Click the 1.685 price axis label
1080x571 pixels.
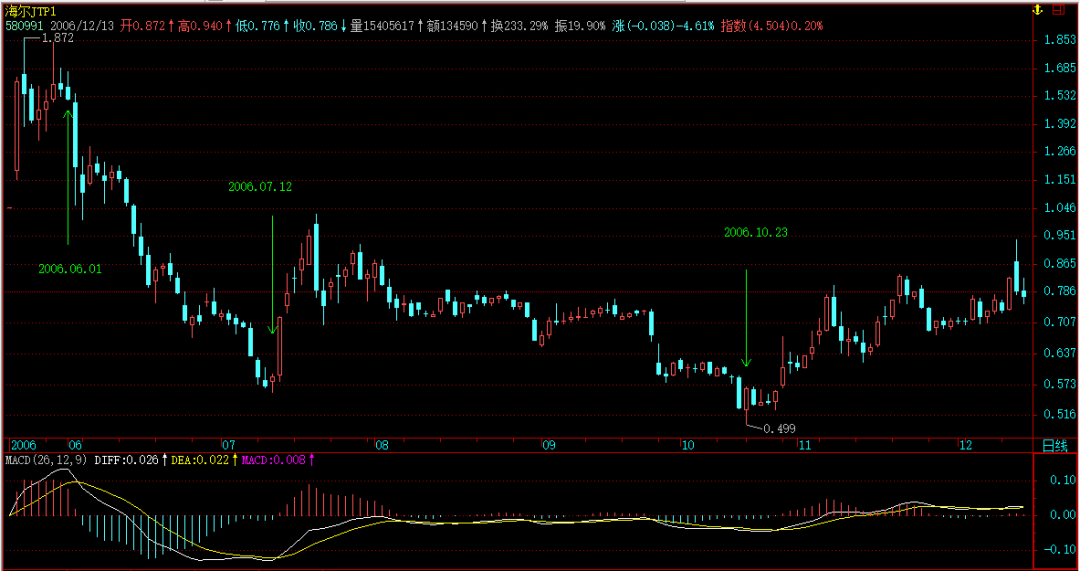tap(1061, 68)
